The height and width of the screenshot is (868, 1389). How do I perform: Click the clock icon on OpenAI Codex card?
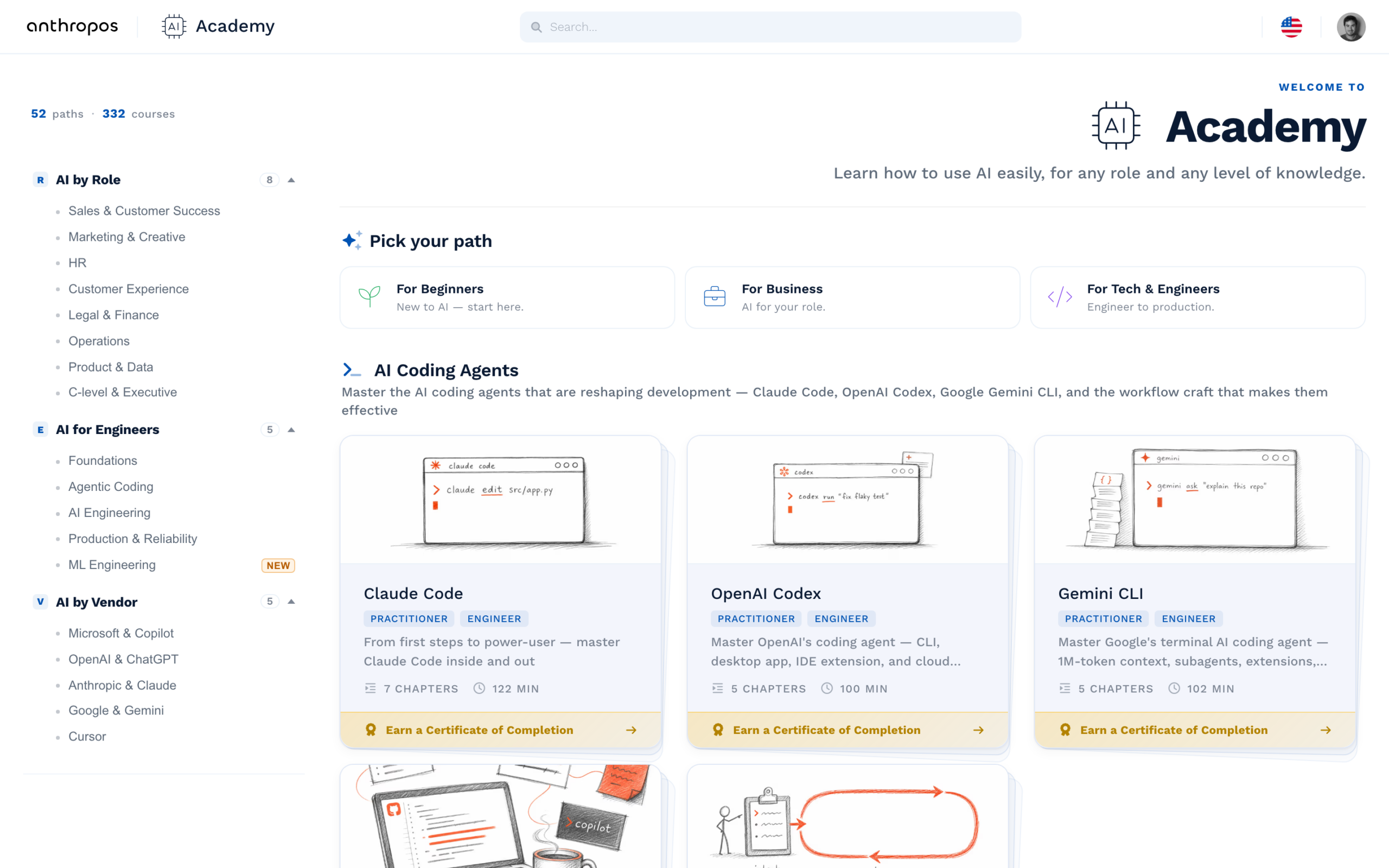pyautogui.click(x=826, y=688)
